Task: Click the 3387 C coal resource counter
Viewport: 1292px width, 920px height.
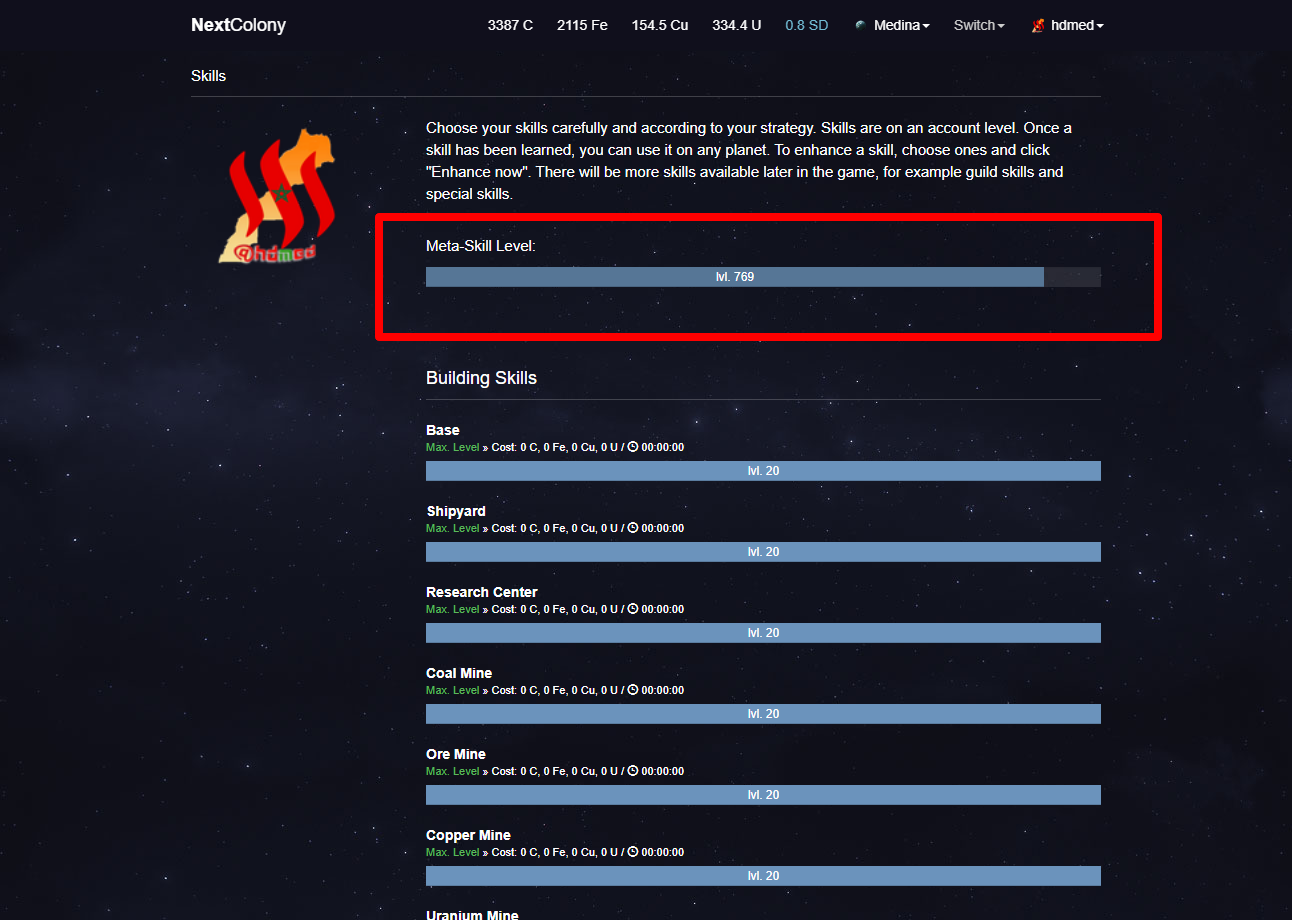Action: (510, 25)
